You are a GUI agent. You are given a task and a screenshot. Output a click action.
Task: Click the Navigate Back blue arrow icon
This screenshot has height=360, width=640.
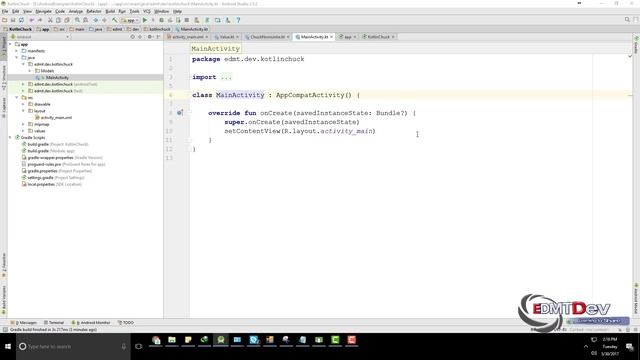pyautogui.click(x=96, y=20)
